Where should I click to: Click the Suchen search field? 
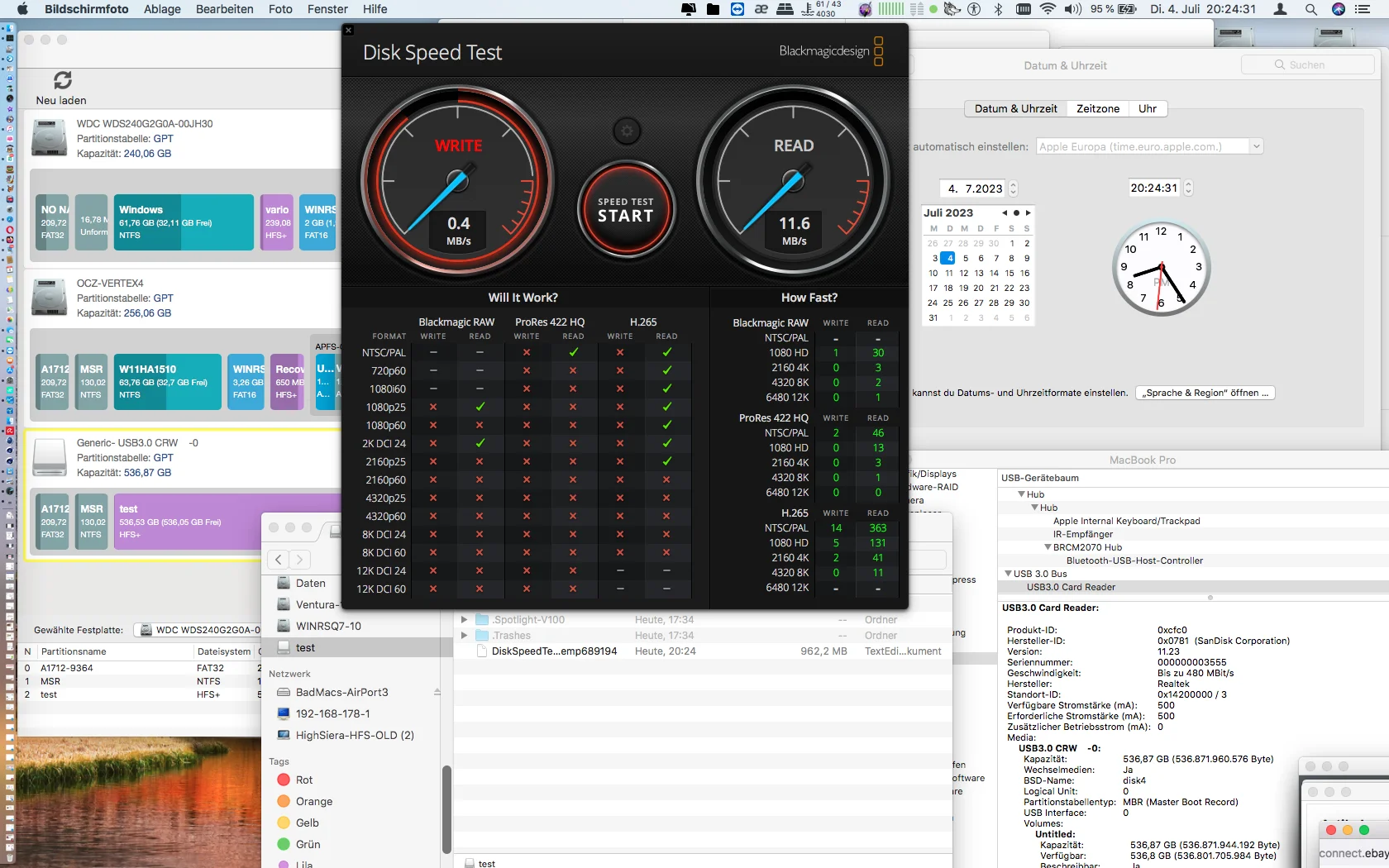coord(1307,64)
